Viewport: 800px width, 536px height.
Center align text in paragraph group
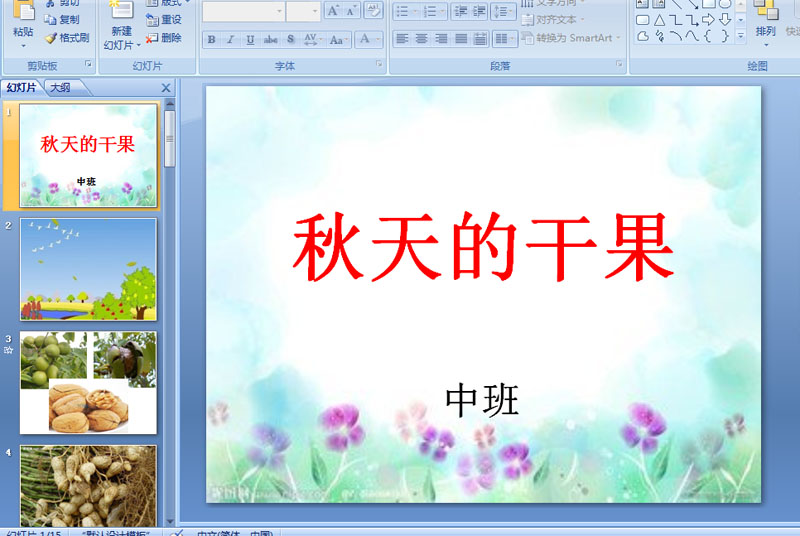(421, 39)
